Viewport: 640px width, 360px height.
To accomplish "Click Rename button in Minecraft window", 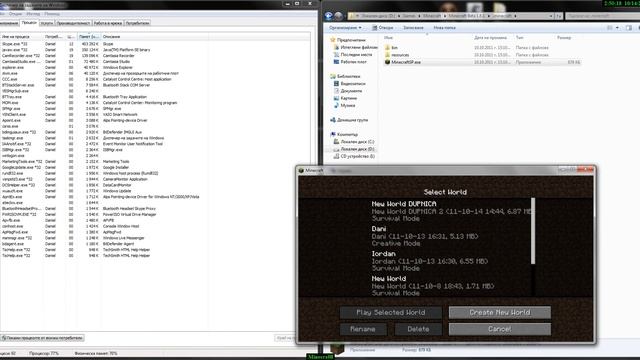I will [363, 329].
